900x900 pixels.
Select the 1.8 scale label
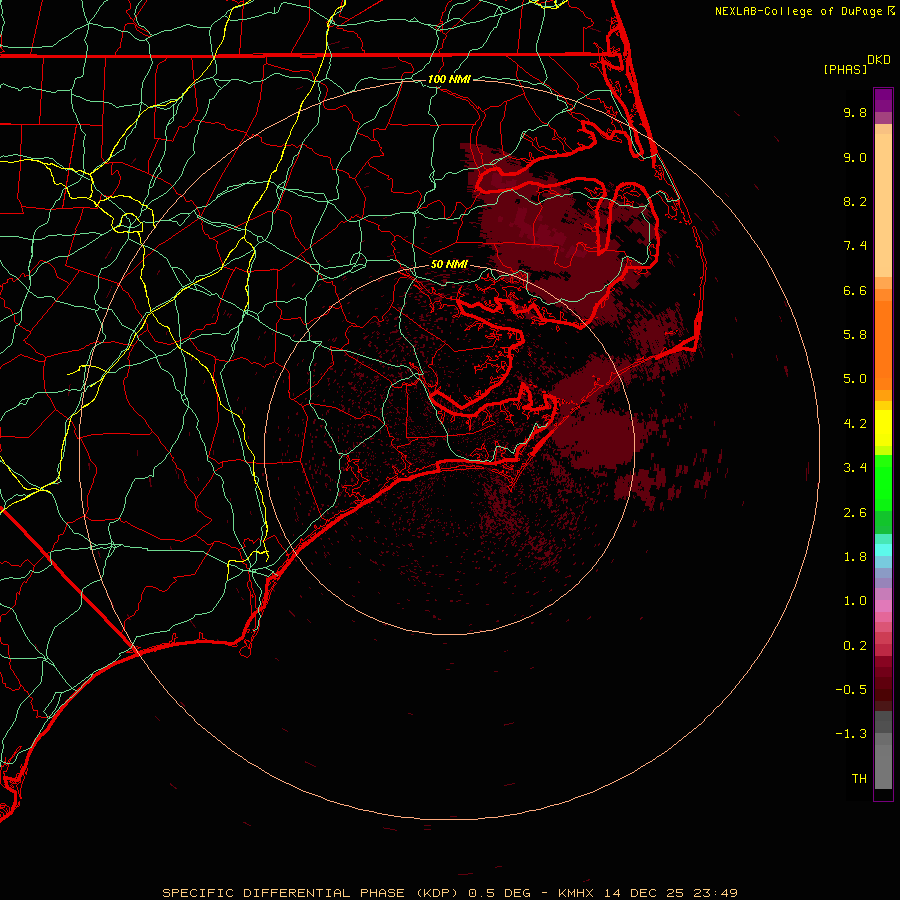(x=855, y=557)
